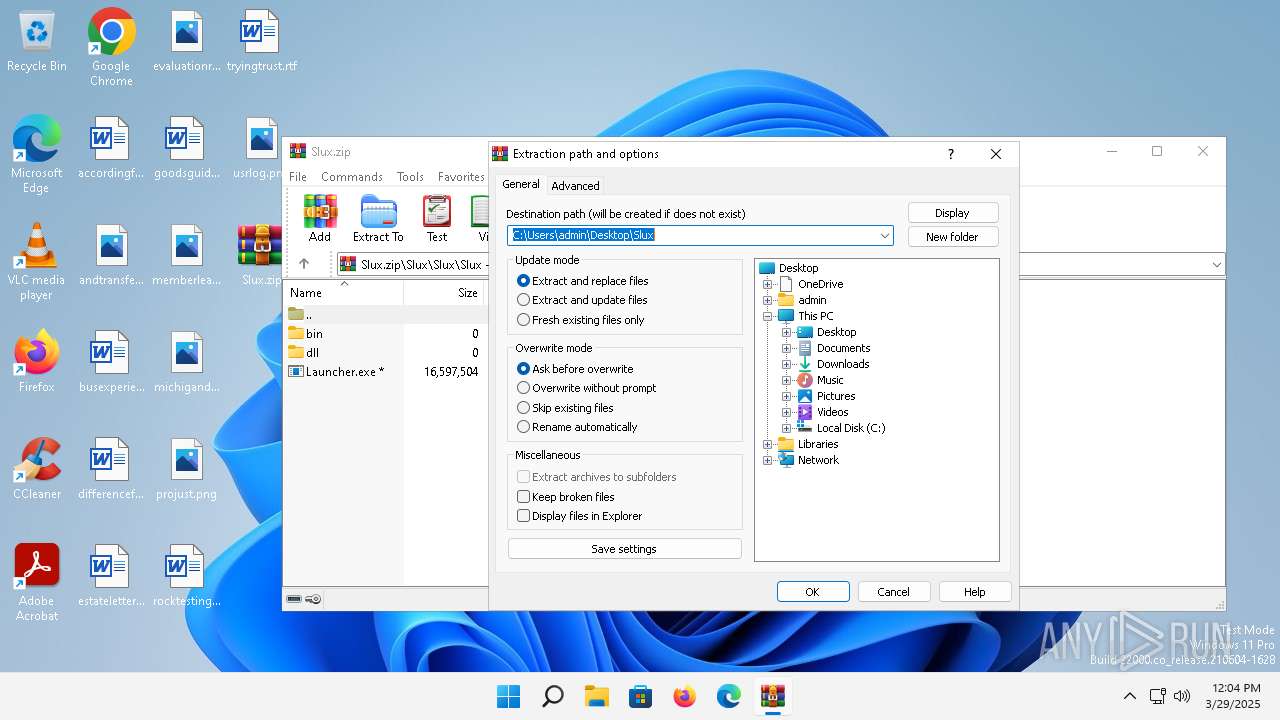The image size is (1280, 720).
Task: Click the Cancel button
Action: pyautogui.click(x=894, y=592)
